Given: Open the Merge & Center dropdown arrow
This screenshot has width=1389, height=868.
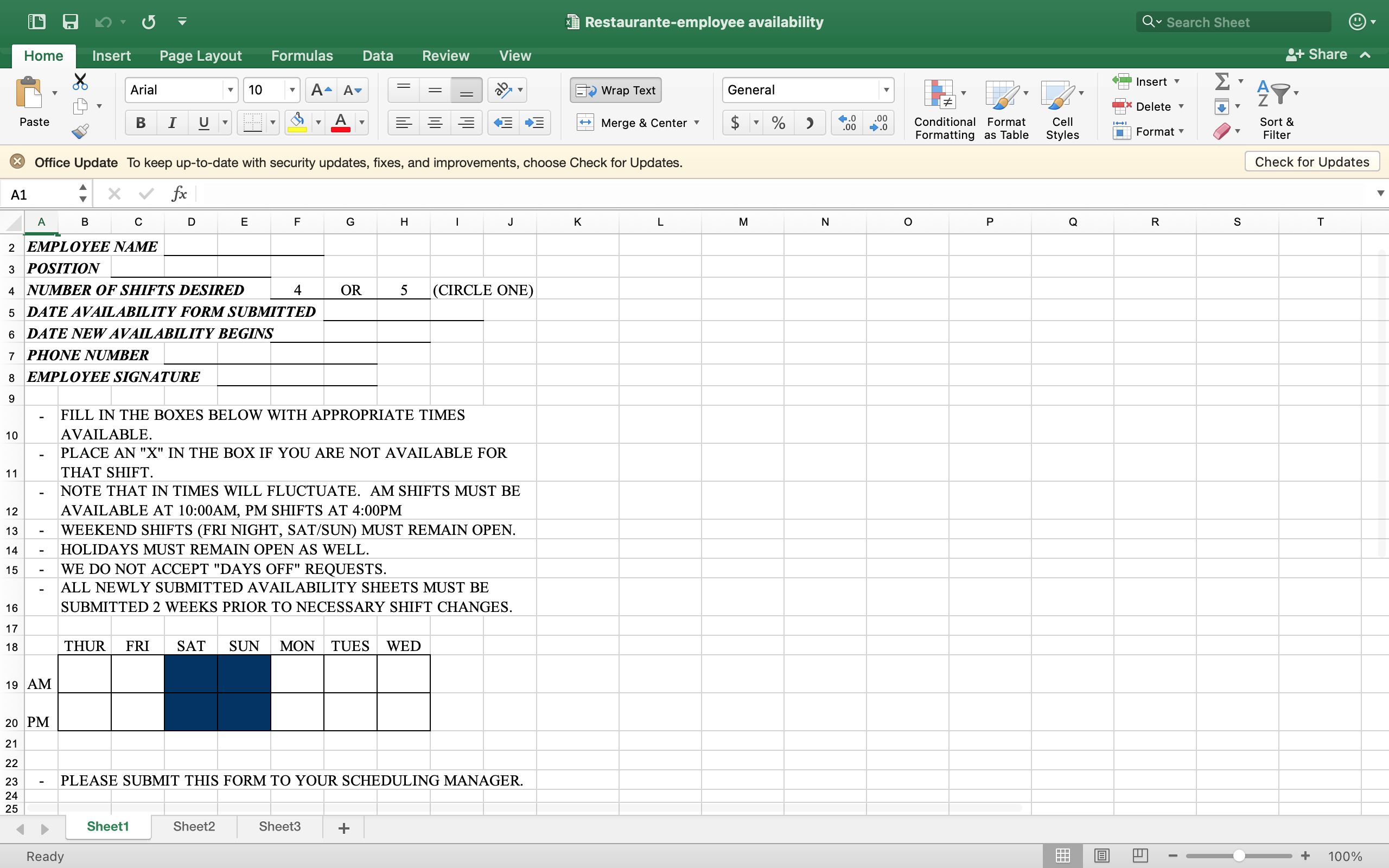Looking at the screenshot, I should click(x=697, y=122).
